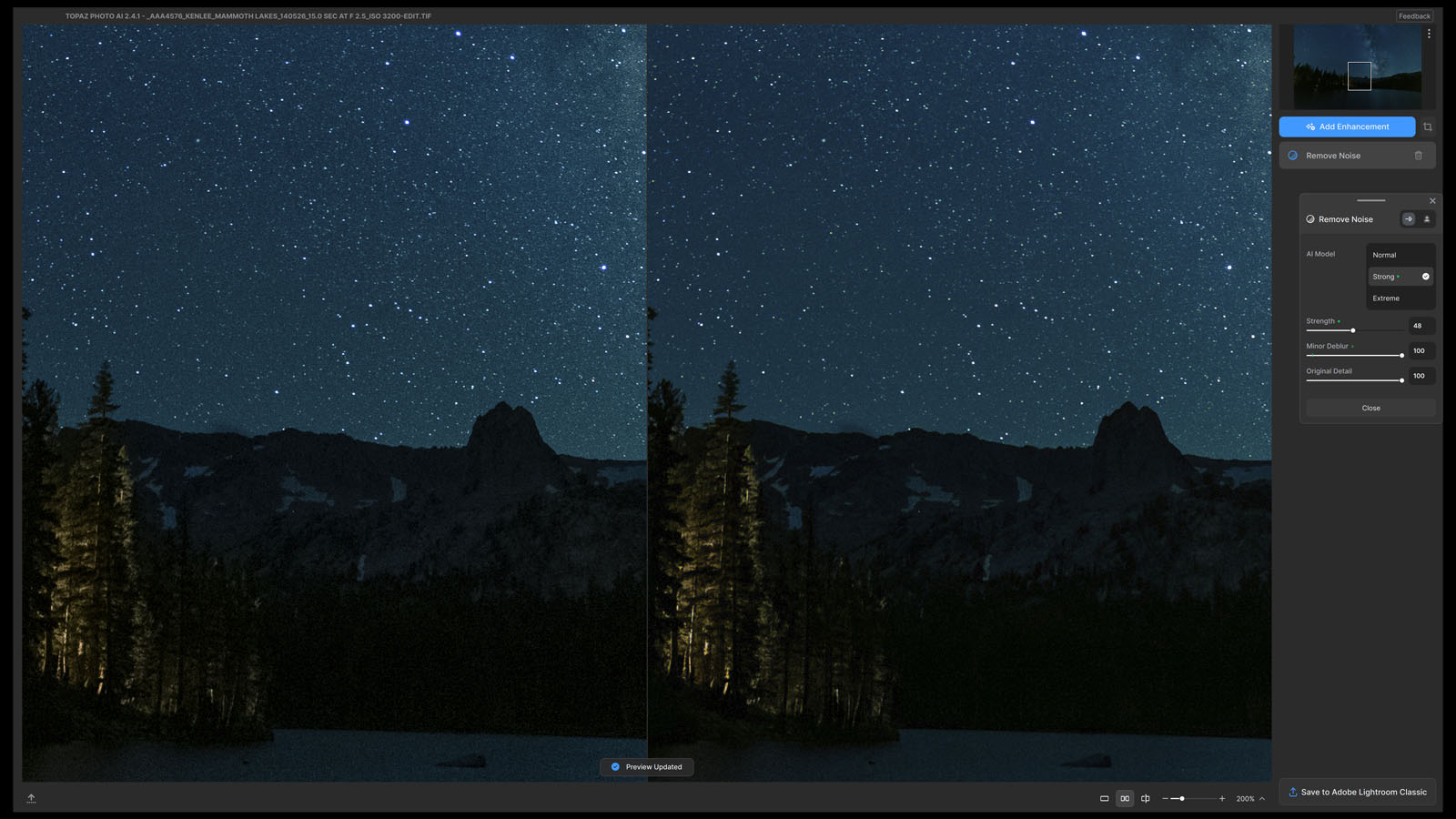Switch to single image view
Screen dimensions: 1456x819
pyautogui.click(x=1104, y=799)
